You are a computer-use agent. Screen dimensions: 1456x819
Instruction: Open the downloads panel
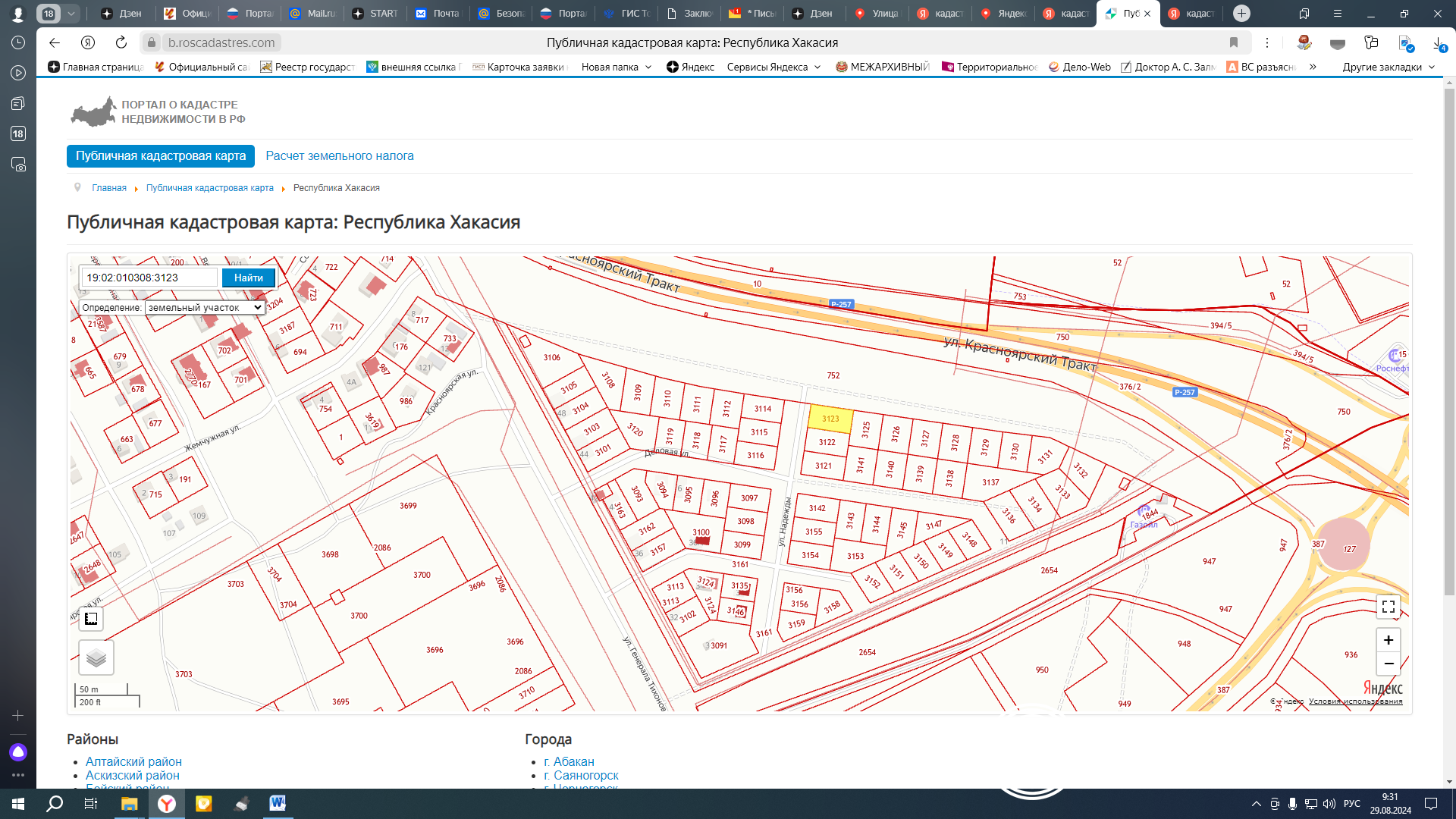point(1439,44)
